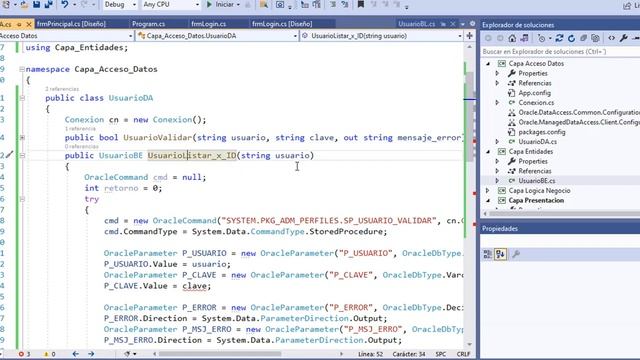Select UsuarioBE.cs in Solution Explorer

tap(537, 181)
